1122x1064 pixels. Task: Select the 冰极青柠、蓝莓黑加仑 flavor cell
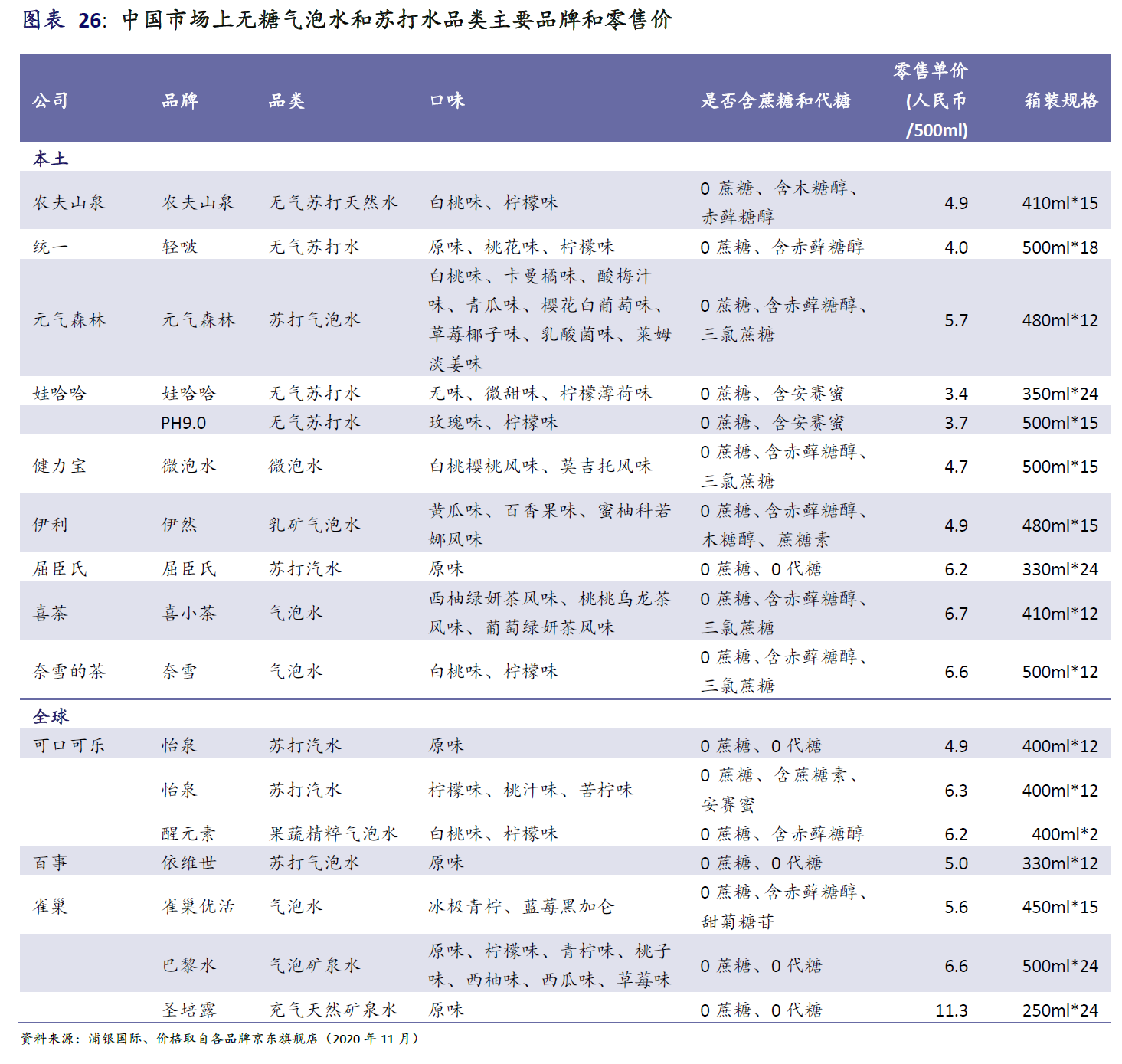pos(522,906)
